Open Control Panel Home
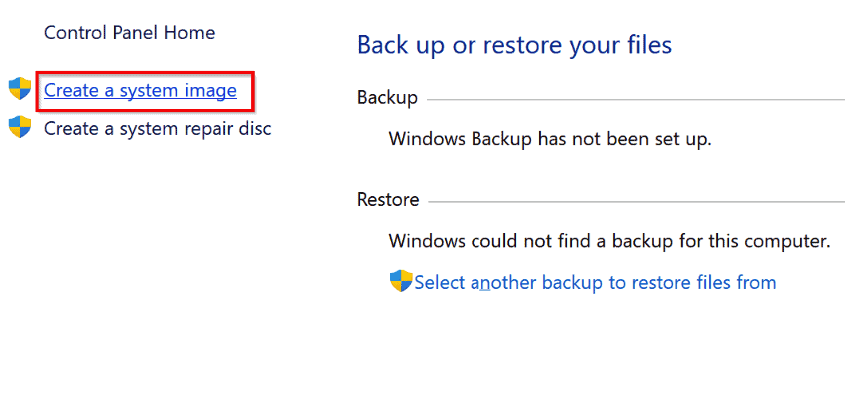Screen dimensions: 845x410 [x=129, y=33]
